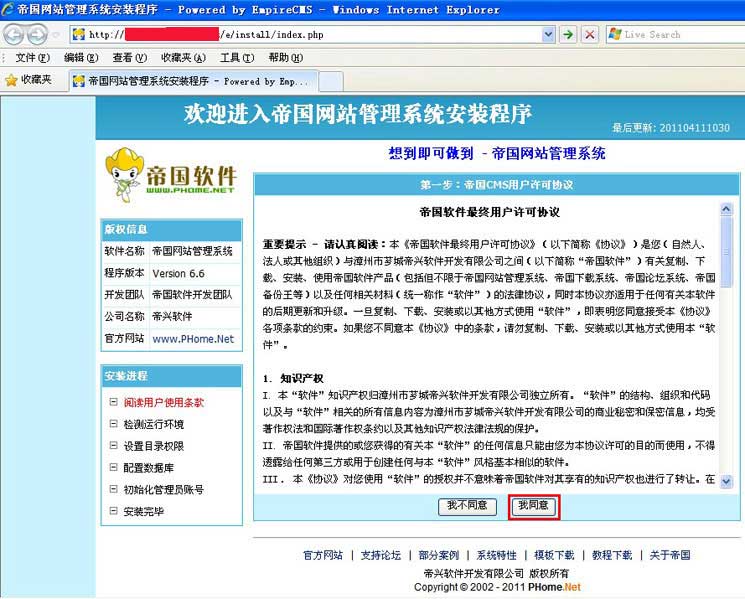Open the 工具(T) menu
This screenshot has width=745, height=599.
pos(237,58)
